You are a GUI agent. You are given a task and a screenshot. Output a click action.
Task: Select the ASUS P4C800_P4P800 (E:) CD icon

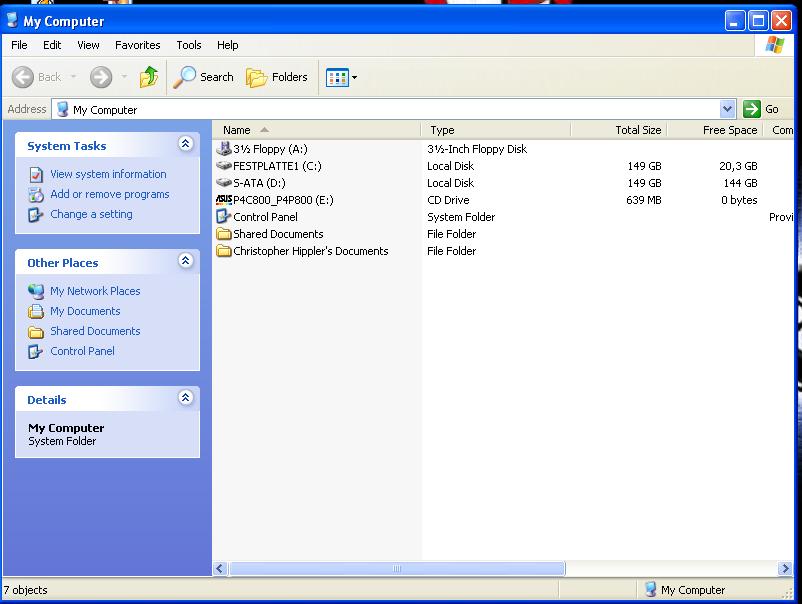224,199
